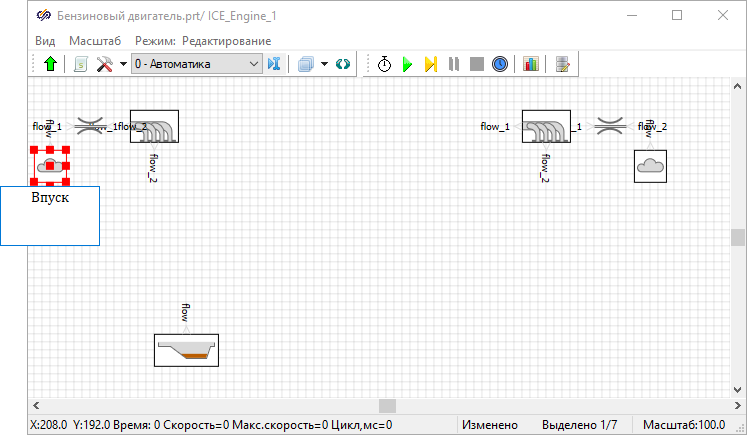The height and width of the screenshot is (435, 747).
Task: Open the colored bar chart icon
Action: 530,64
